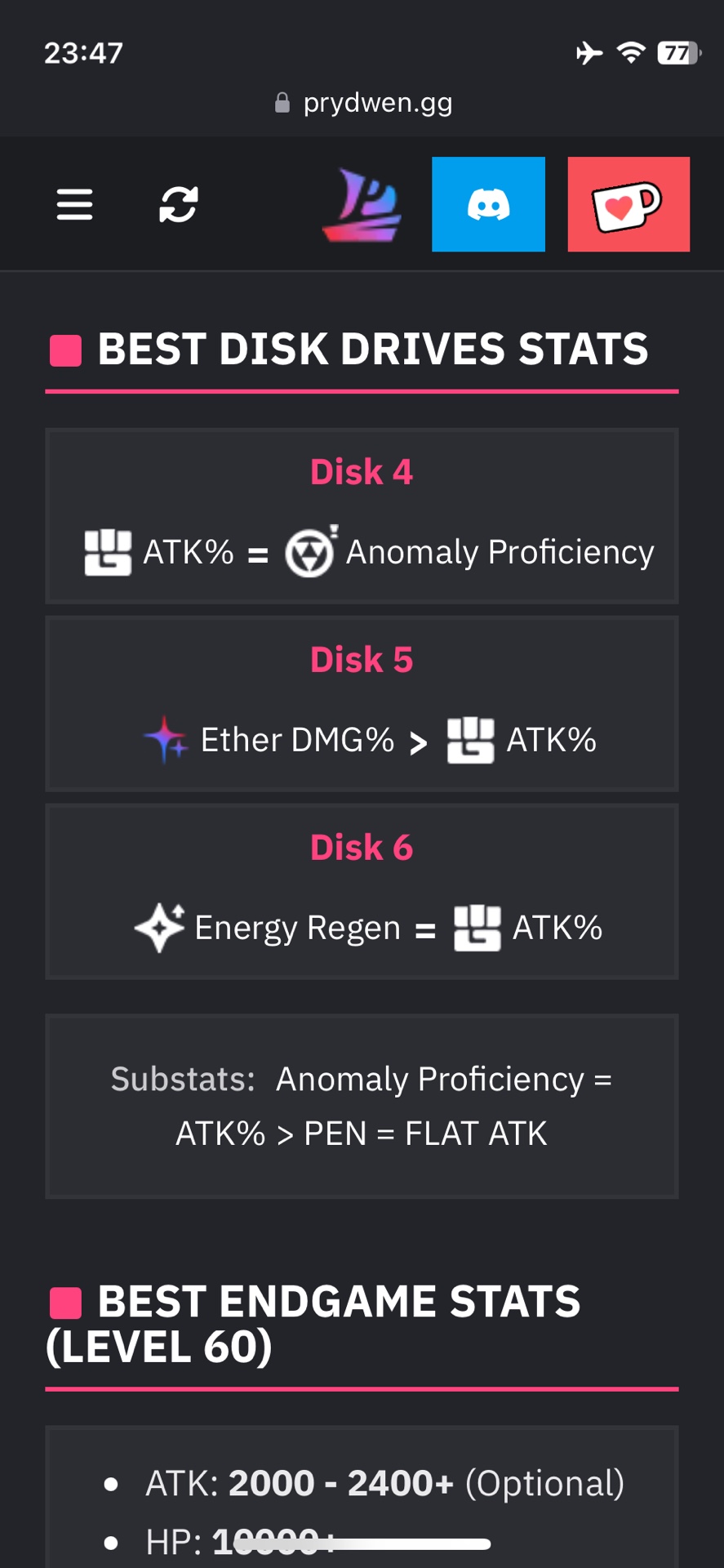
Task: Tap the ATK% fist icon in Disk 5
Action: pyautogui.click(x=470, y=740)
